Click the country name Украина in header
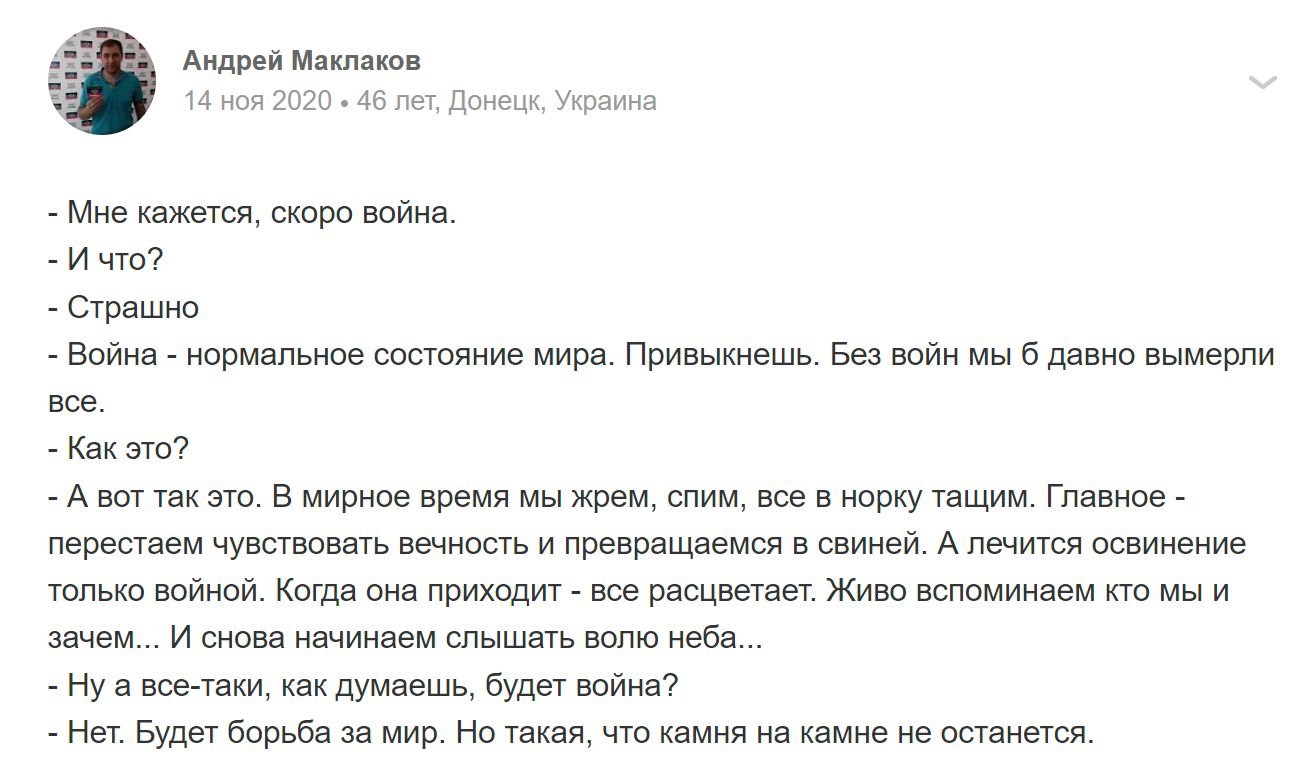This screenshot has height=768, width=1303. tap(606, 101)
